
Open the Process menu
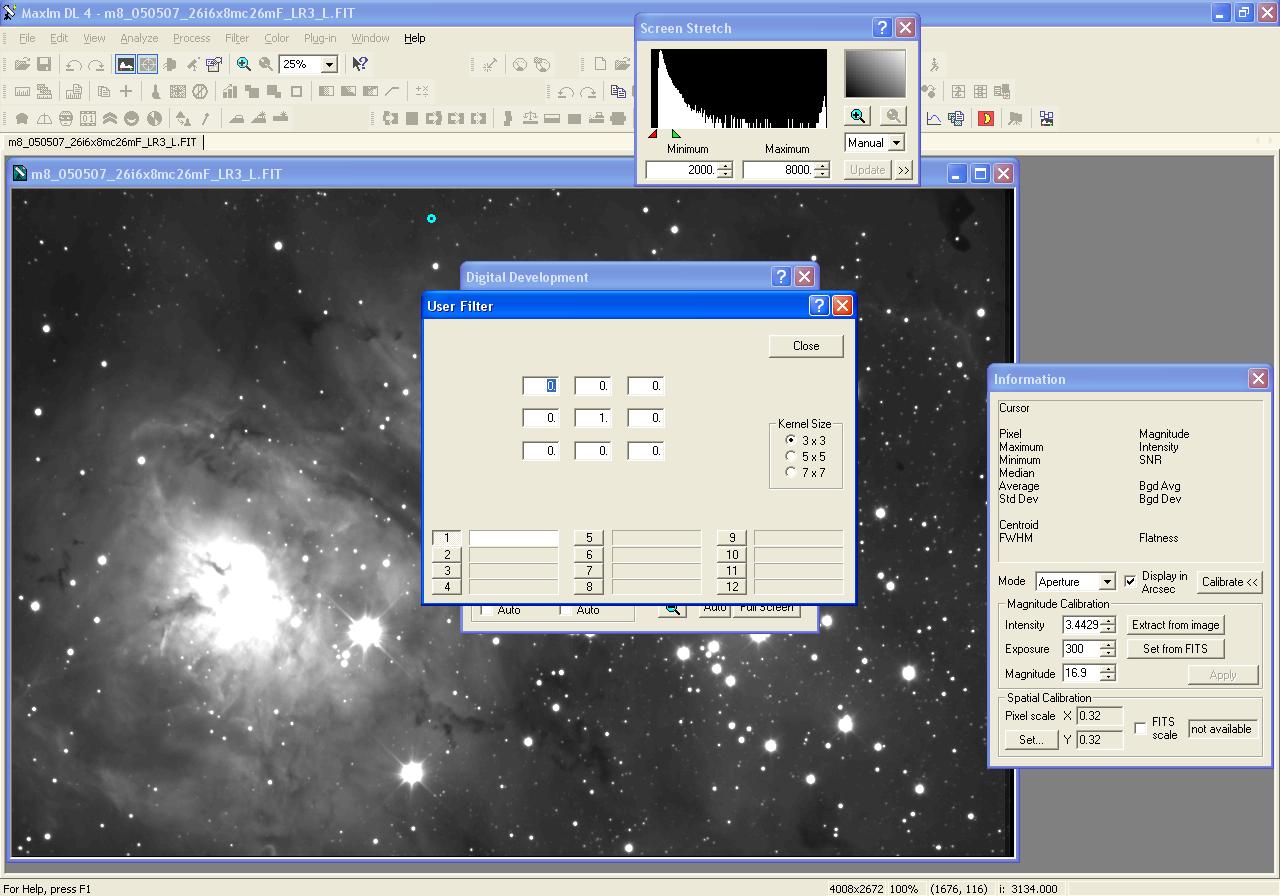coord(191,38)
